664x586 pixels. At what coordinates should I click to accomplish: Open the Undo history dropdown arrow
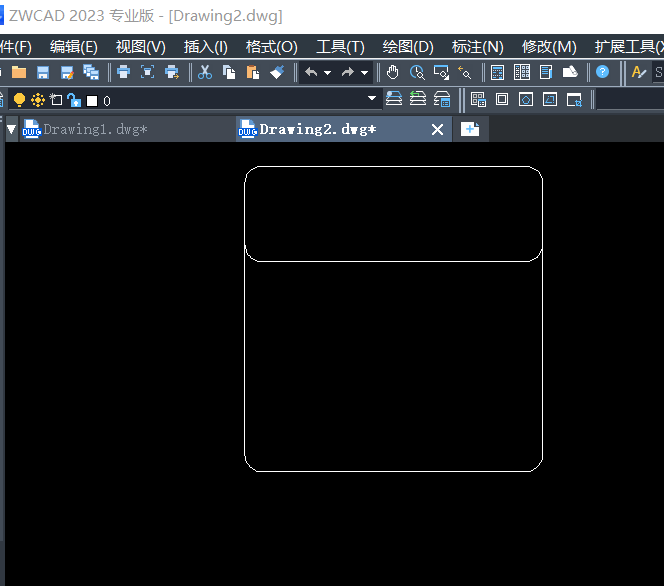click(x=327, y=73)
